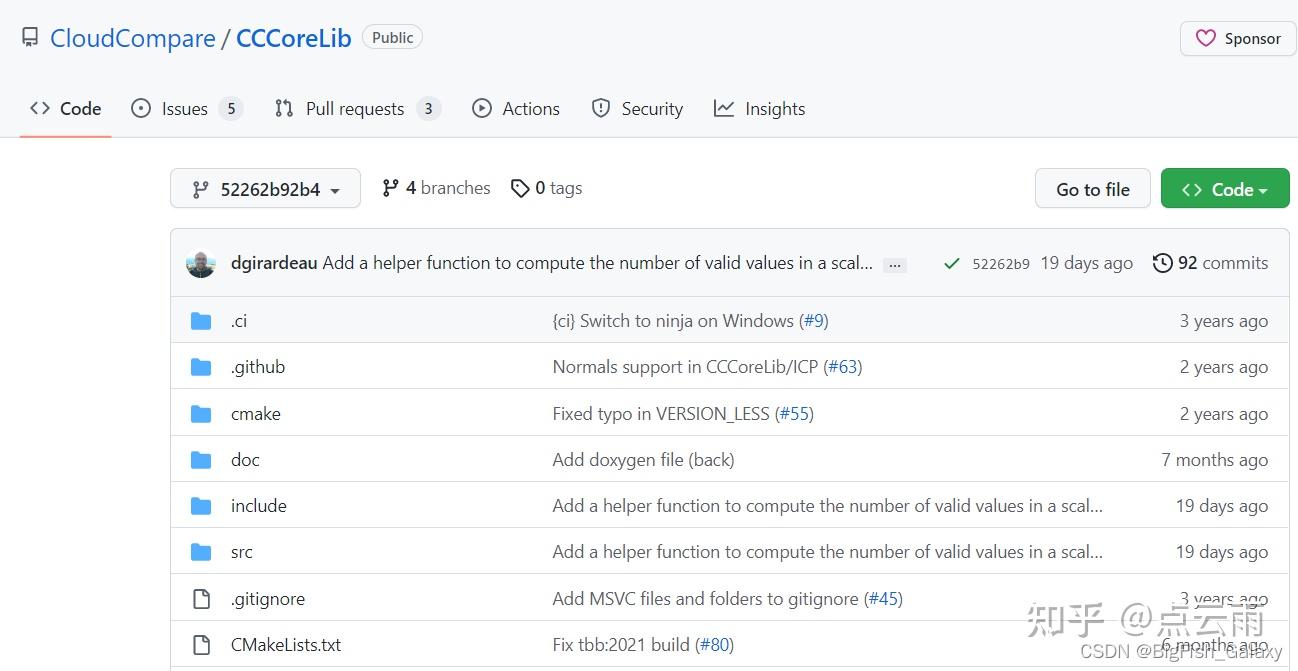Click dgirardeau's avatar thumbnail
Image resolution: width=1298 pixels, height=671 pixels.
point(201,263)
